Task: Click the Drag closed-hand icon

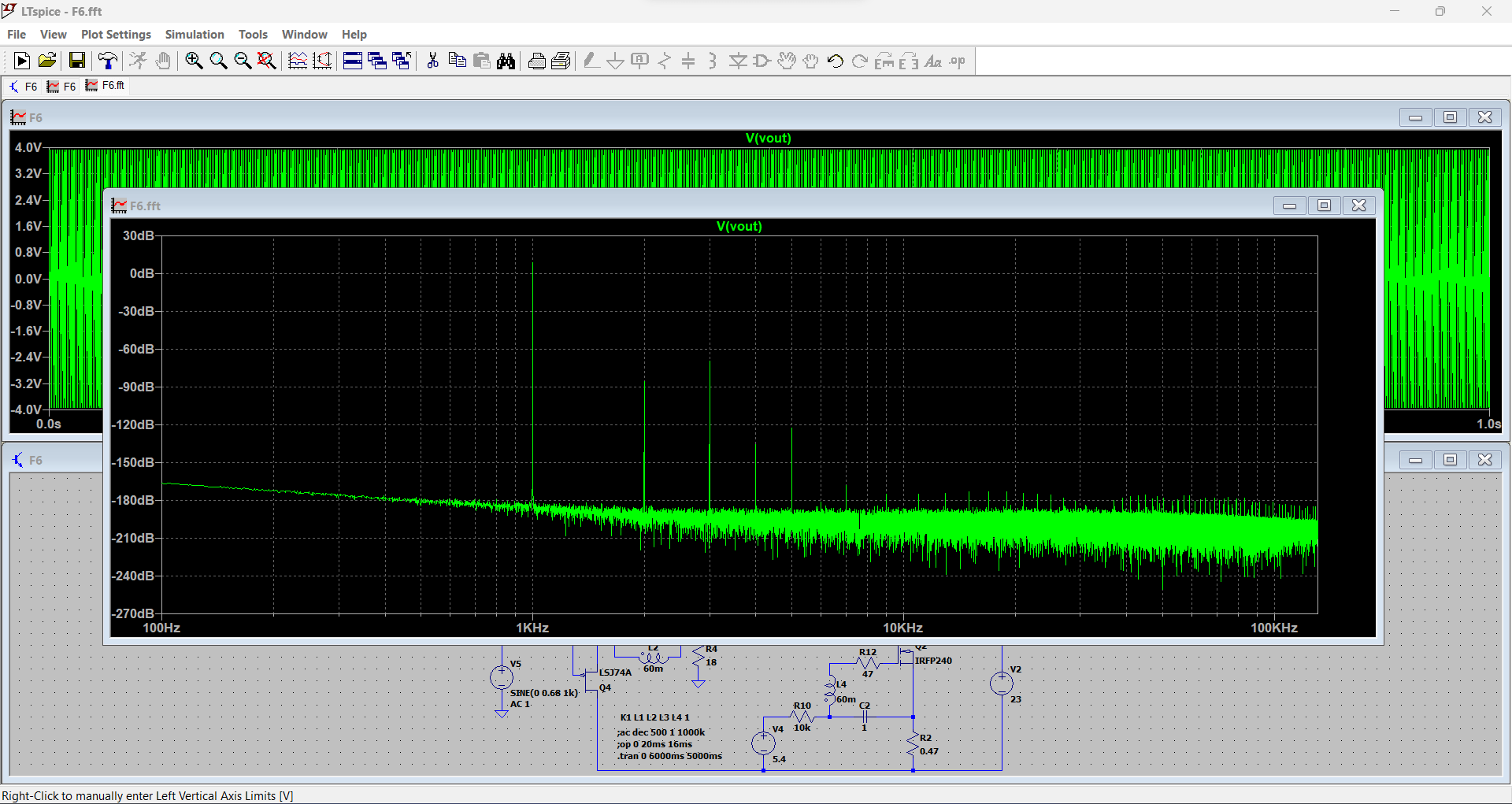Action: point(811,61)
